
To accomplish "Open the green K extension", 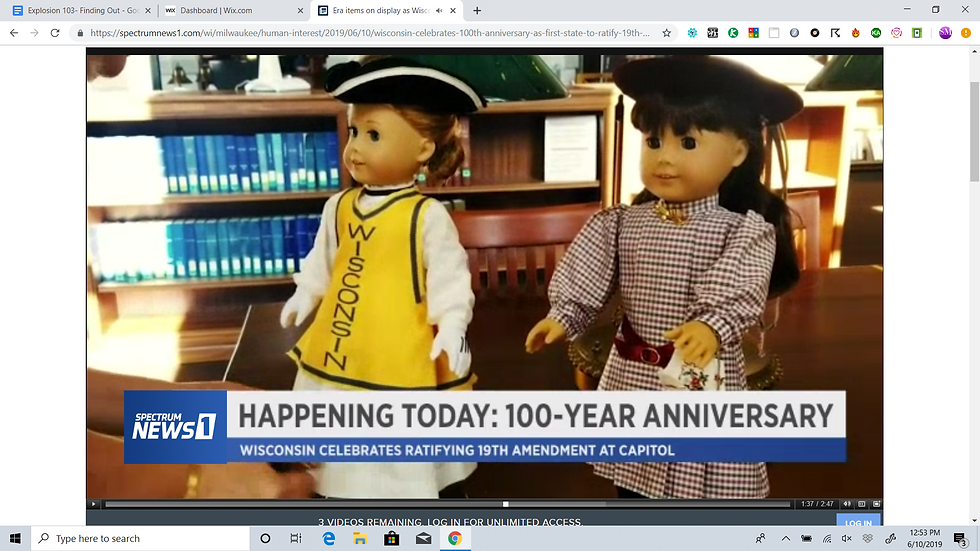I will coord(733,33).
